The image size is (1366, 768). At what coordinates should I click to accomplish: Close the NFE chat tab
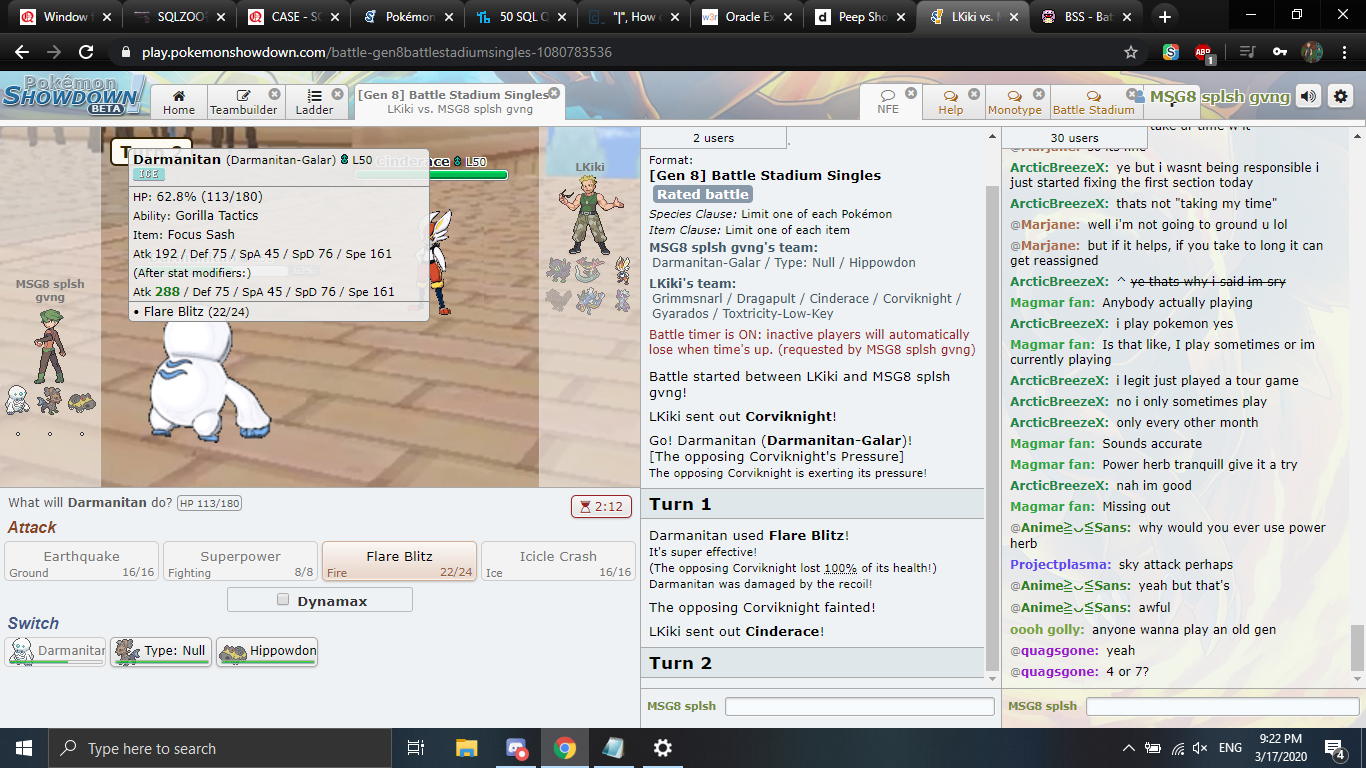pos(911,93)
